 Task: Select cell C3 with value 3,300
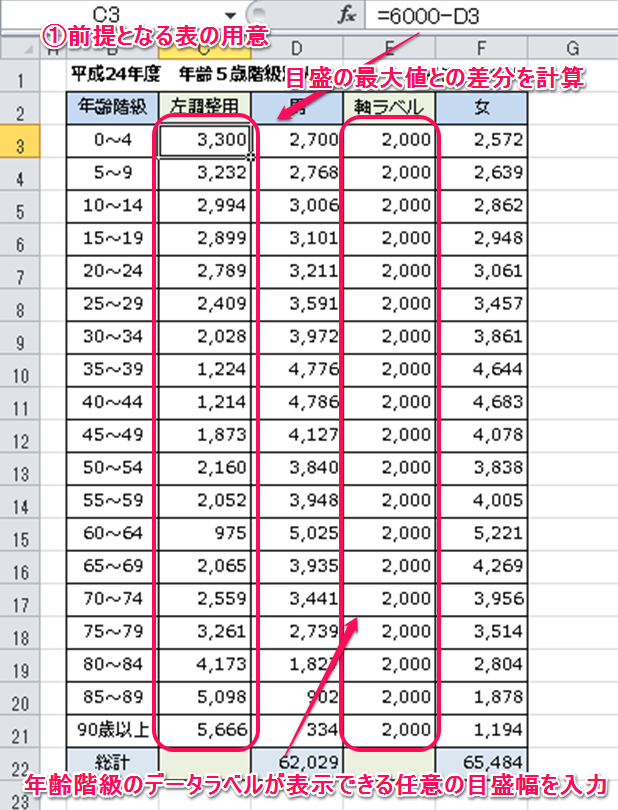pos(205,140)
